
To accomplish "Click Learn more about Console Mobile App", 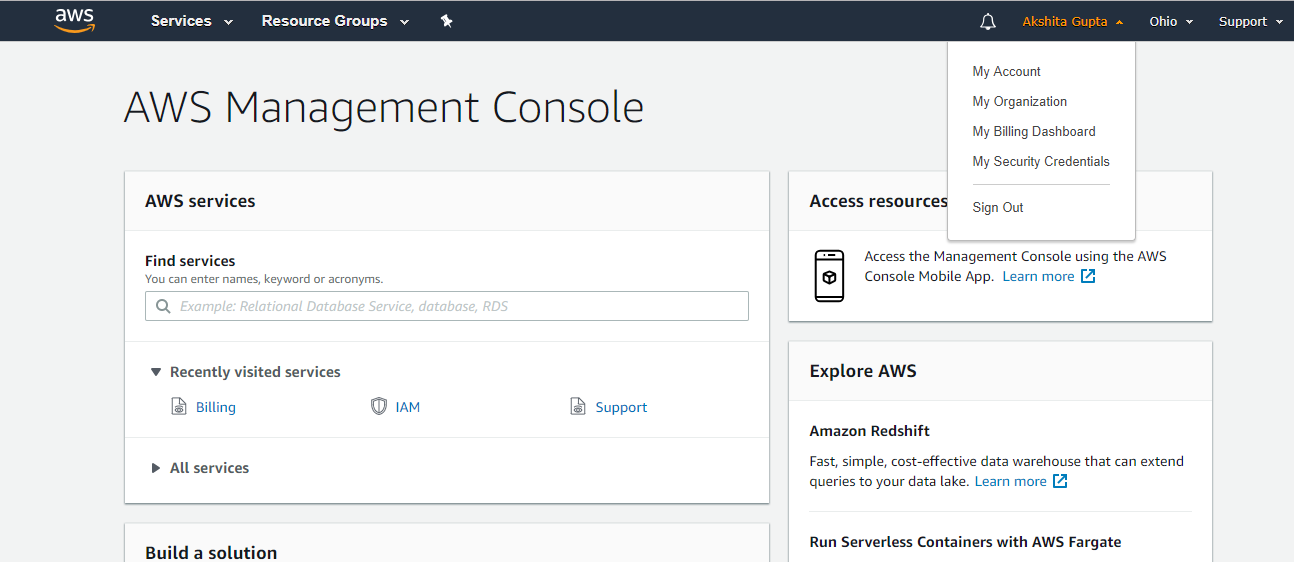I will (1038, 276).
